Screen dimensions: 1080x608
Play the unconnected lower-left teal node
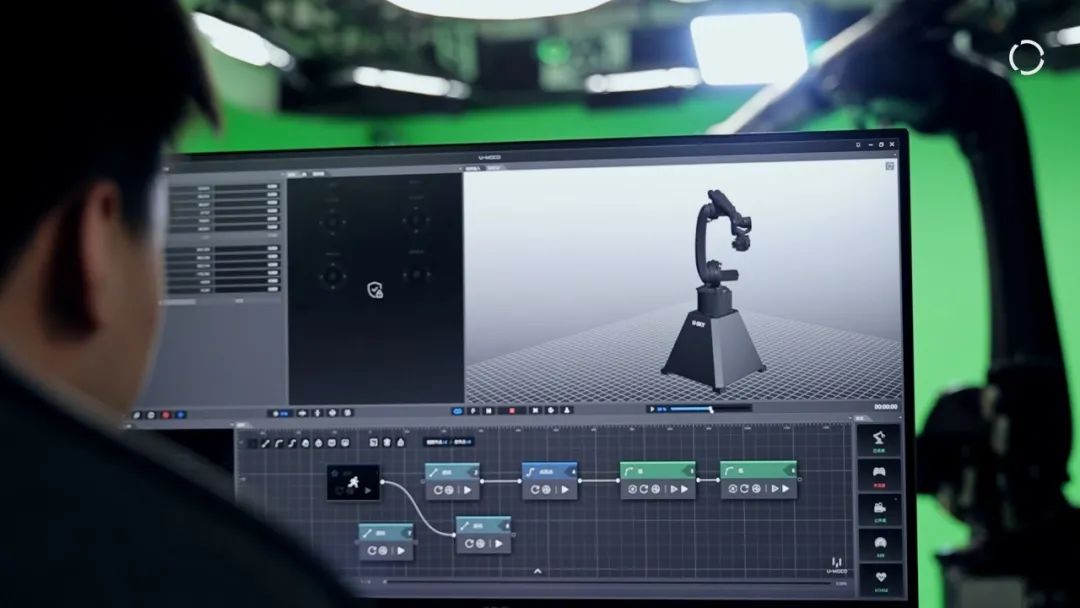click(401, 550)
